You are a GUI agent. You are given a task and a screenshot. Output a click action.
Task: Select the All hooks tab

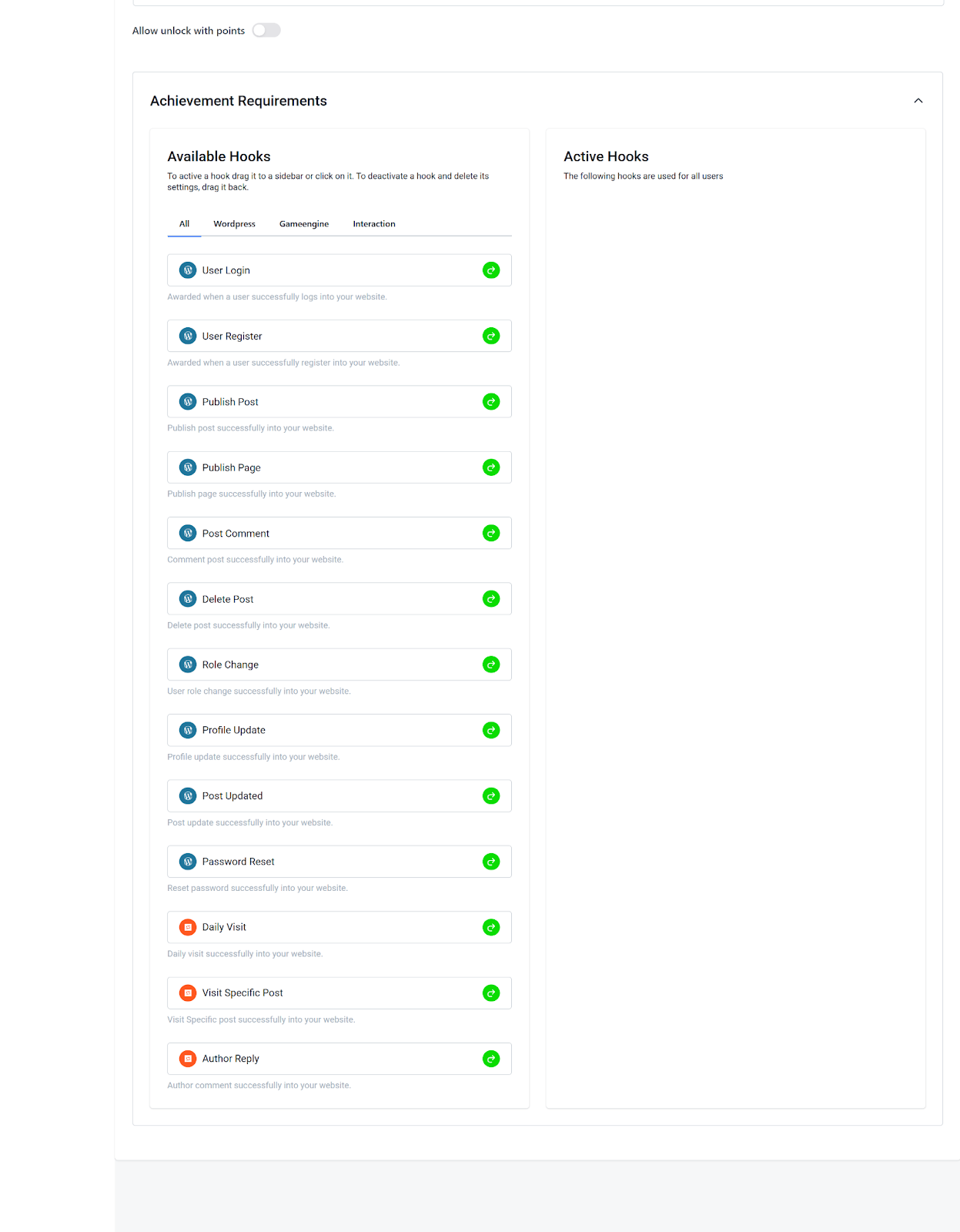184,224
